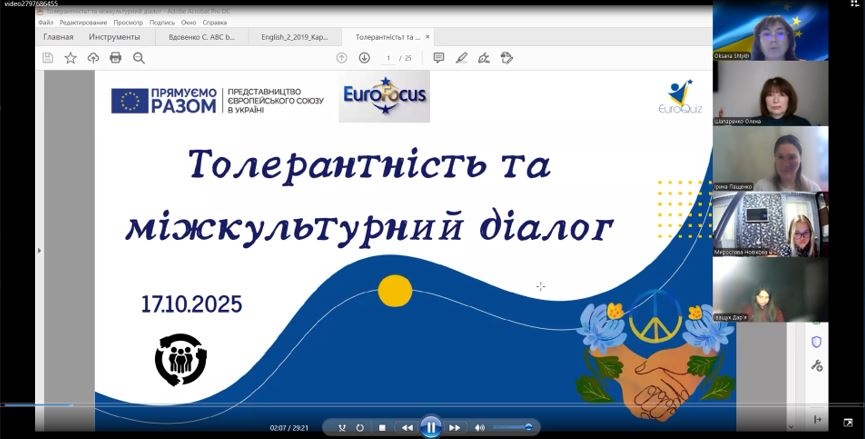The width and height of the screenshot is (865, 439).
Task: Adjust the volume slider
Action: point(512,428)
